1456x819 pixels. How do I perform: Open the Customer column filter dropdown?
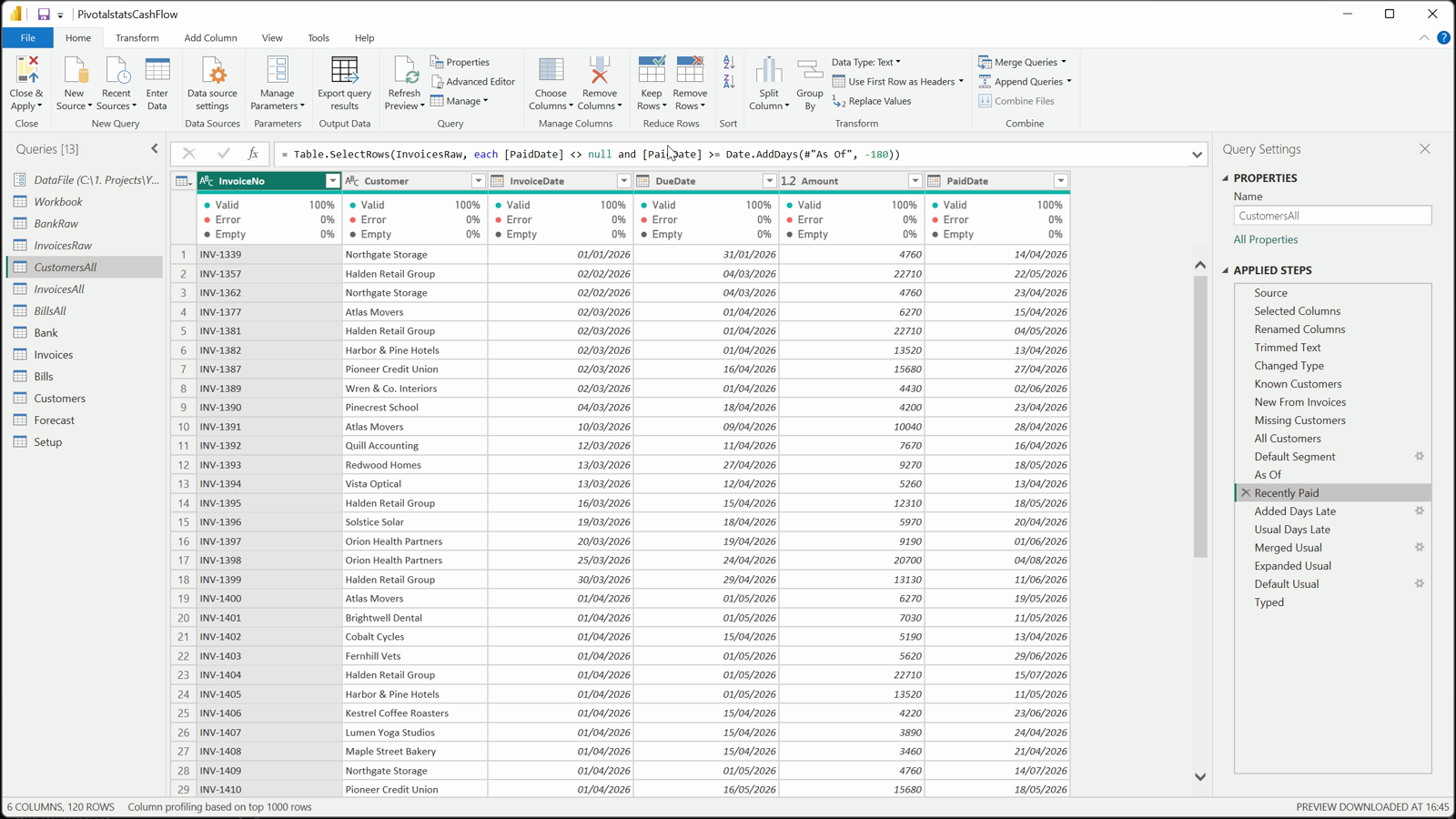[478, 181]
